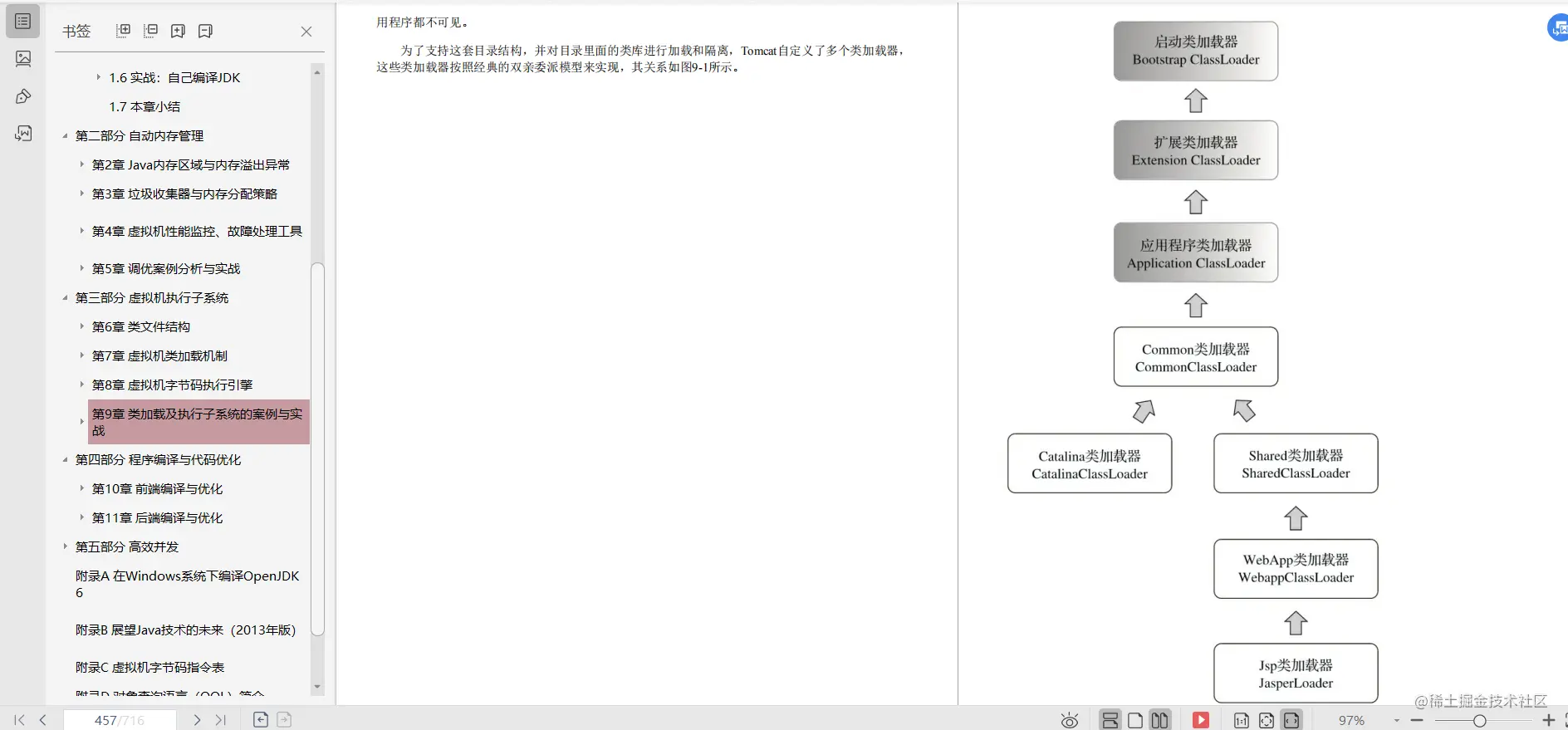Screen dimensions: 1568x730
Task: Expand the 1.6 实战:自己编译JDK bookmark
Action: tap(98, 77)
